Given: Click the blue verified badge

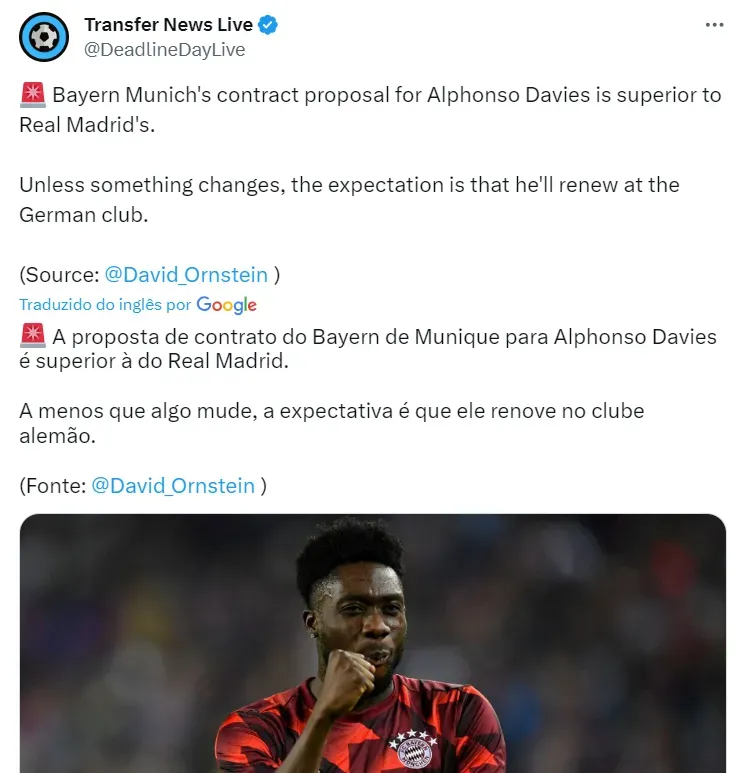Looking at the screenshot, I should tap(268, 25).
